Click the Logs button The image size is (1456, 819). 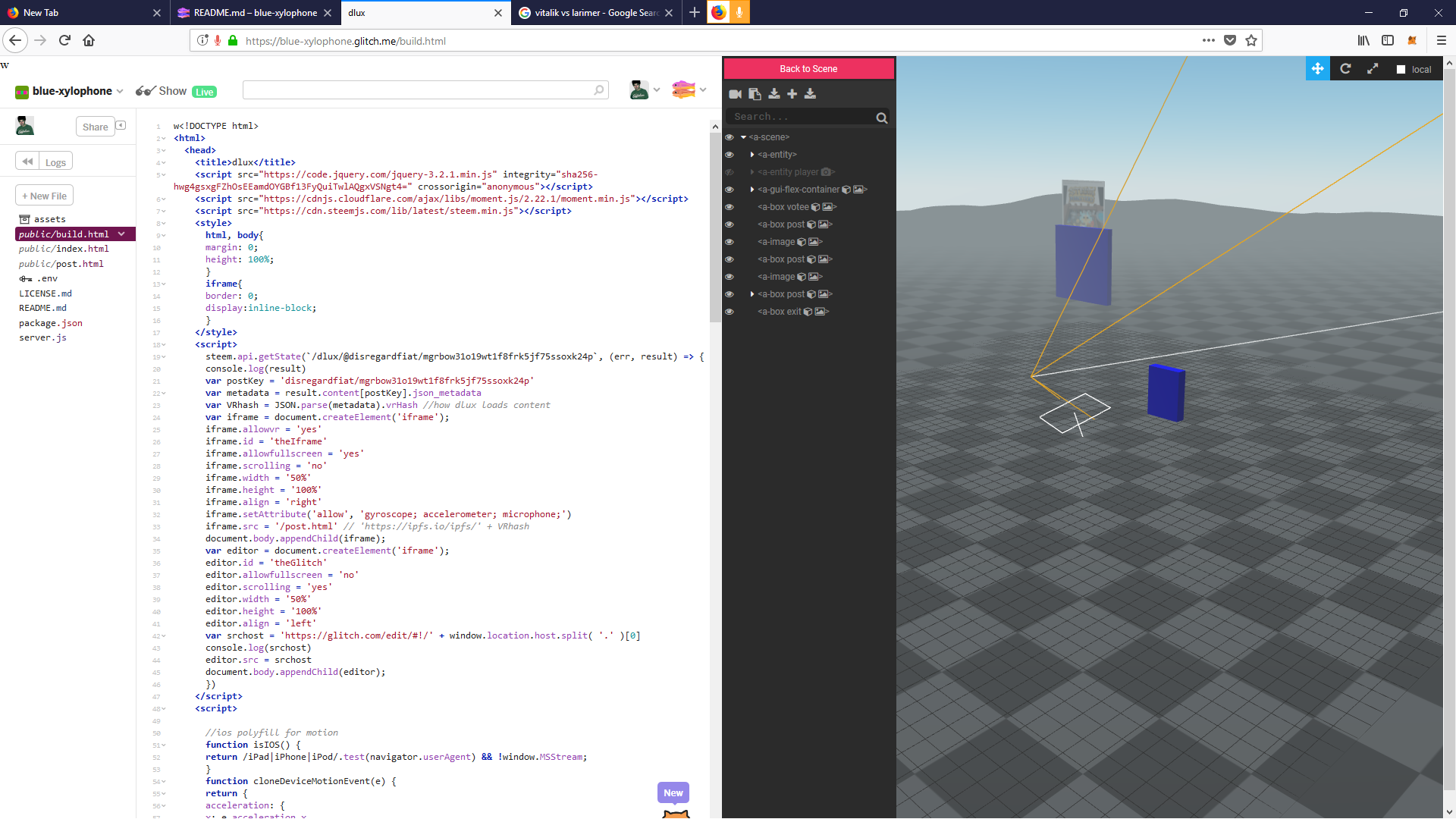tap(55, 162)
